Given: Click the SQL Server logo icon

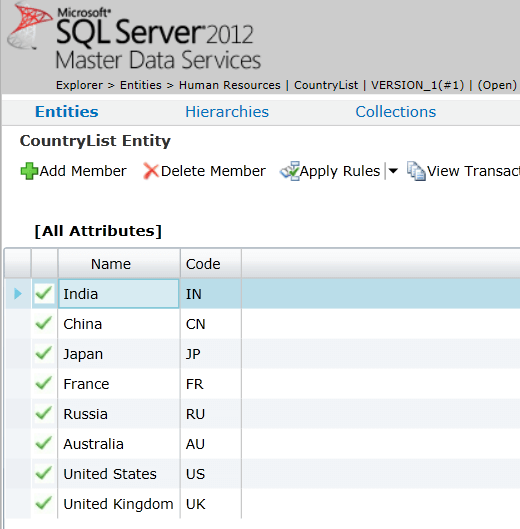Looking at the screenshot, I should click(30, 27).
